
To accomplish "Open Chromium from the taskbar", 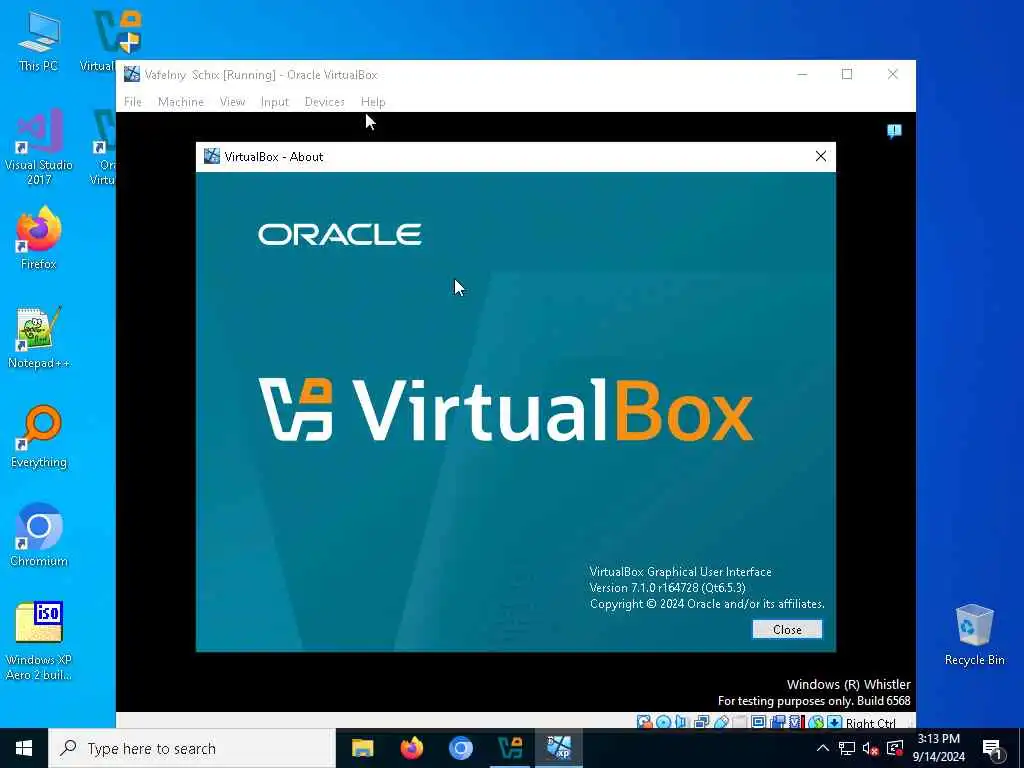I will (460, 748).
